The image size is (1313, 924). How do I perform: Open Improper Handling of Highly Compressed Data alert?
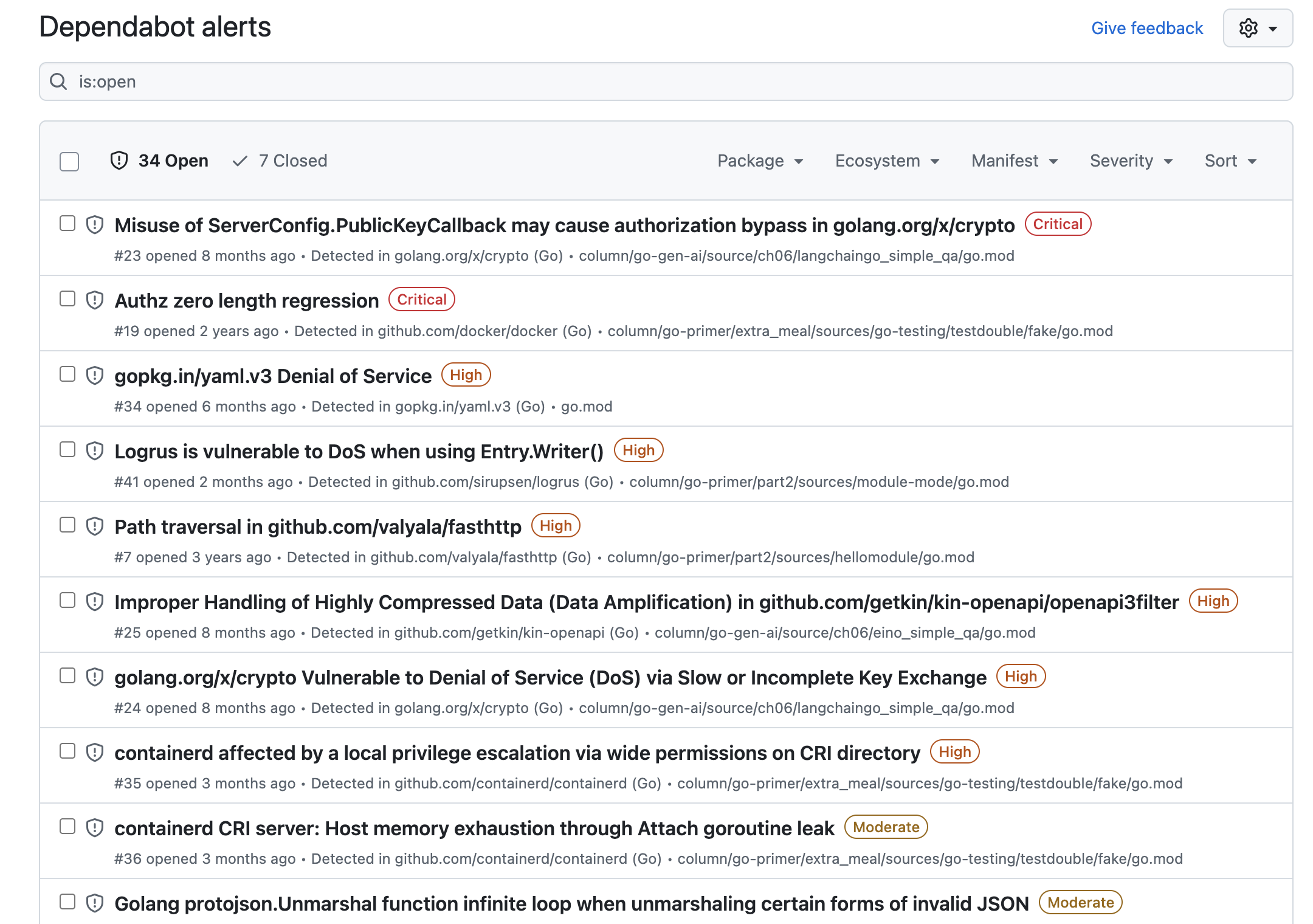point(647,602)
